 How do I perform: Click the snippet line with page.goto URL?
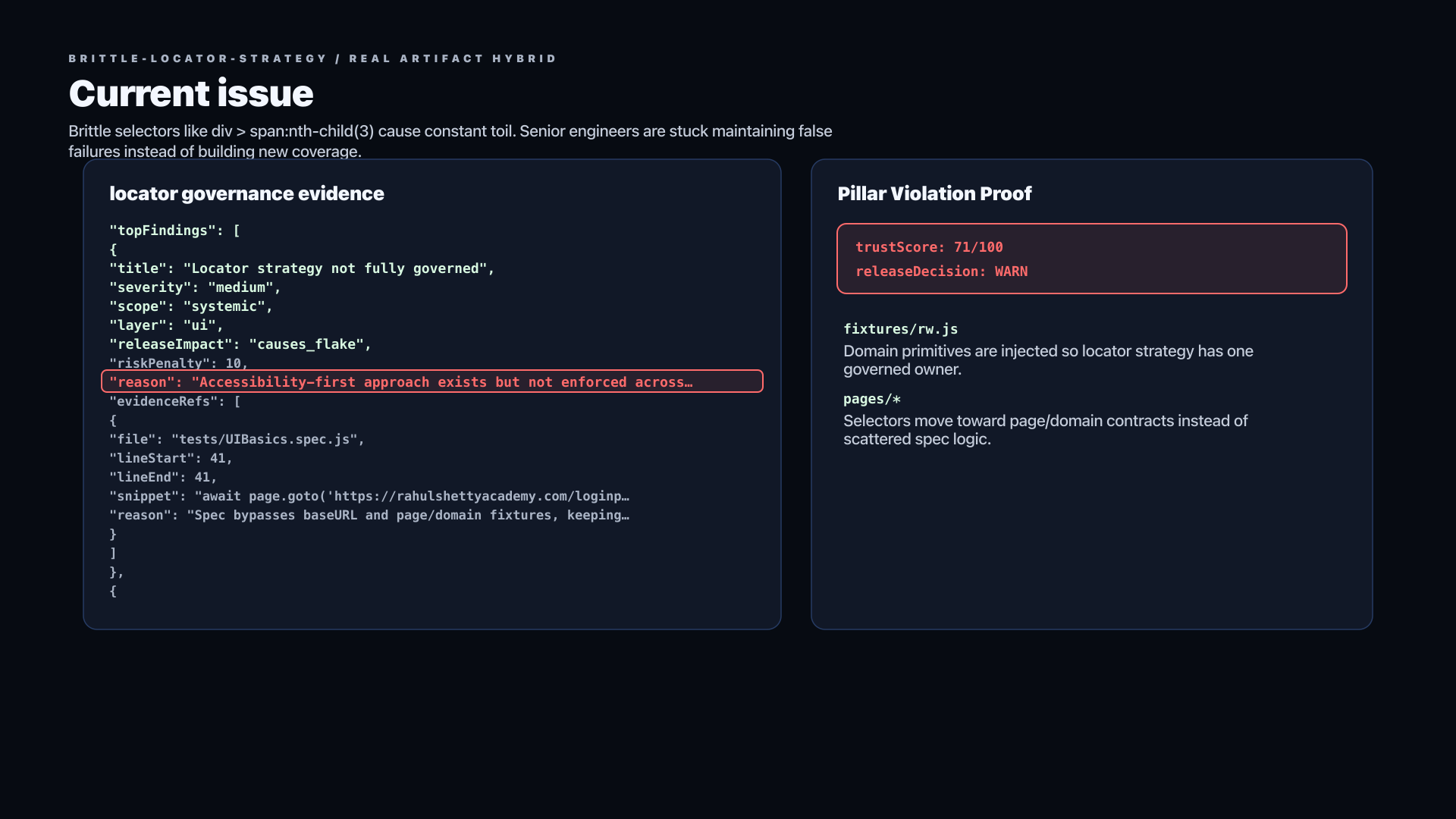coord(369,496)
